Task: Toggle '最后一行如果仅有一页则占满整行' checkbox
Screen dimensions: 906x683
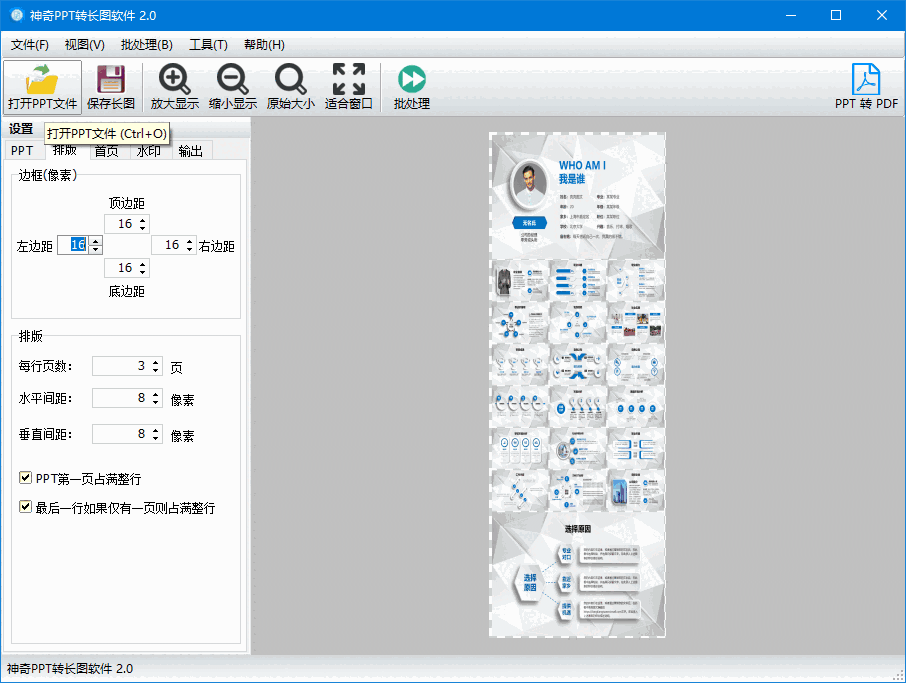Action: [x=26, y=508]
